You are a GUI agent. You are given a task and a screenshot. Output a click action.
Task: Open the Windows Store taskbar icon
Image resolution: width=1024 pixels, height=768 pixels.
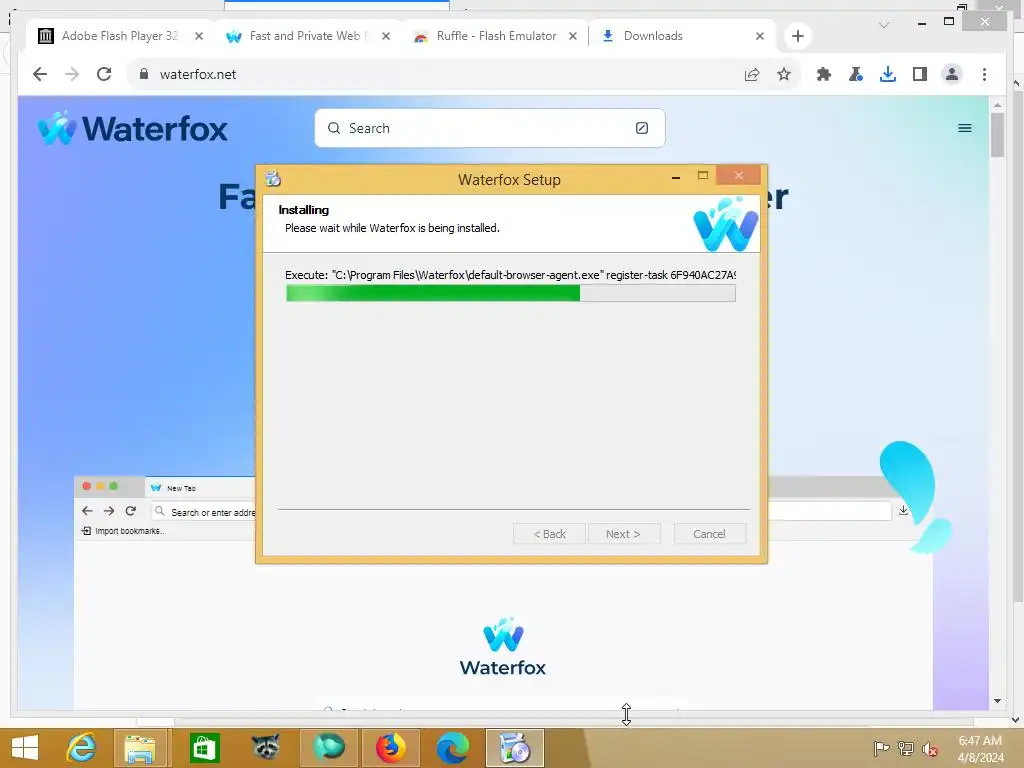pyautogui.click(x=204, y=748)
